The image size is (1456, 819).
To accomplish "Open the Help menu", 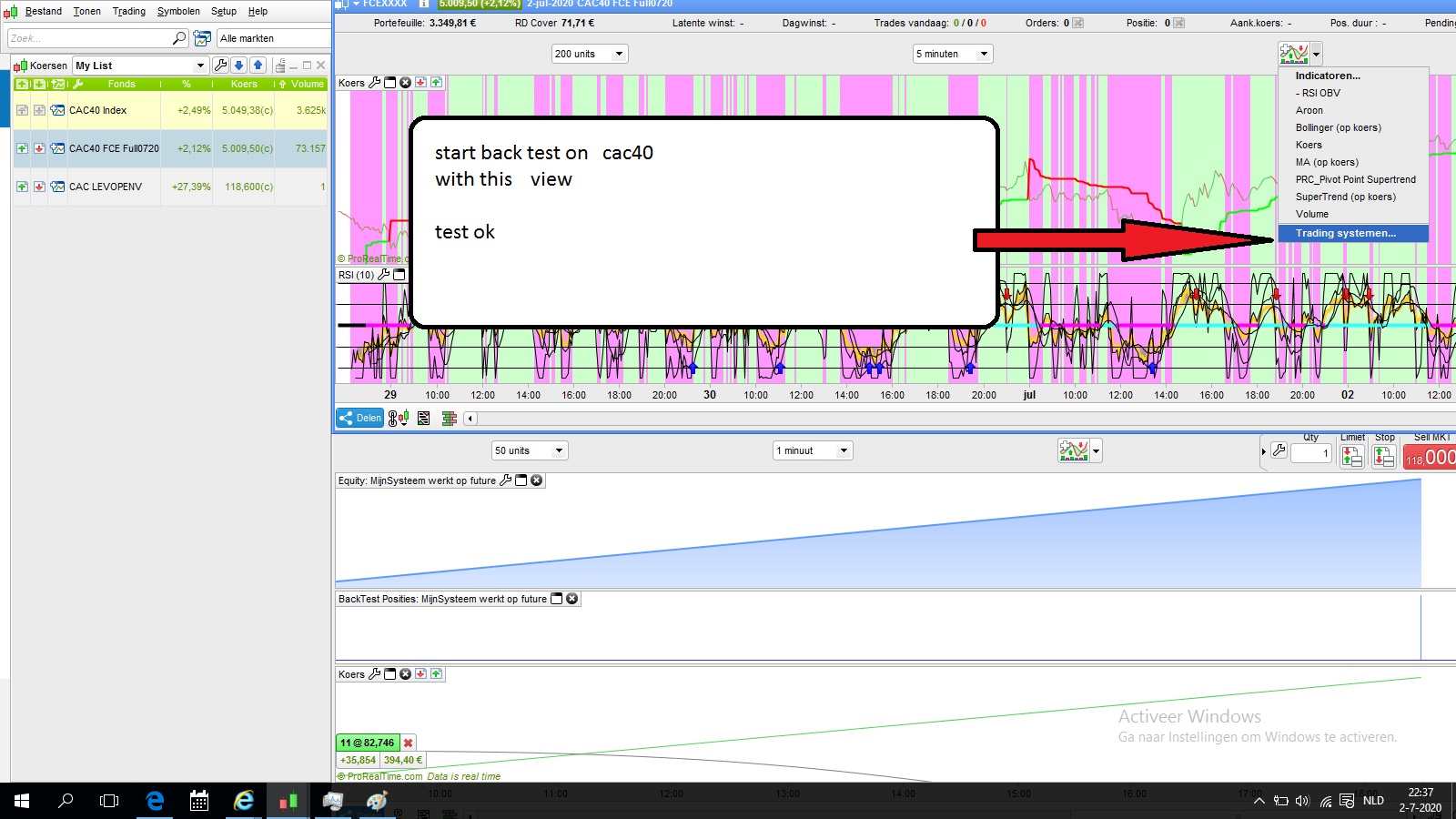I will click(258, 11).
